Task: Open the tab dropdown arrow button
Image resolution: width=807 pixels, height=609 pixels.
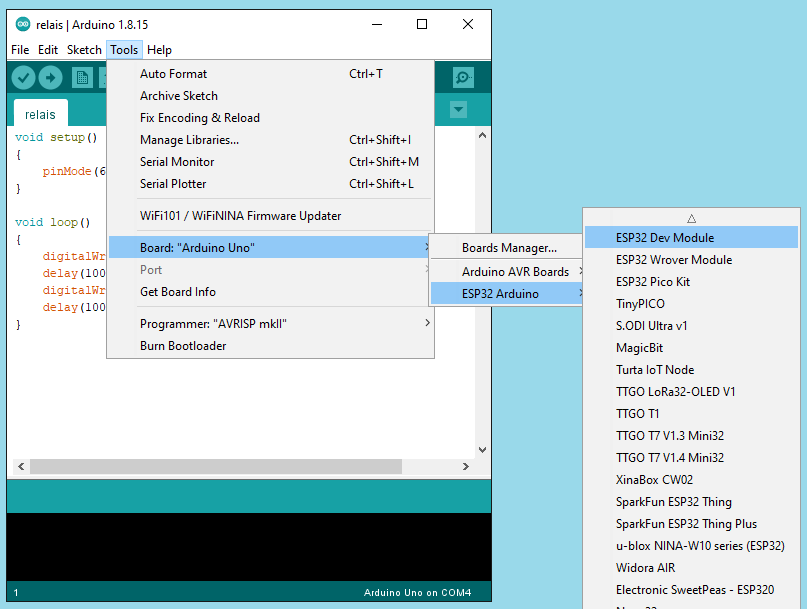Action: [x=458, y=110]
